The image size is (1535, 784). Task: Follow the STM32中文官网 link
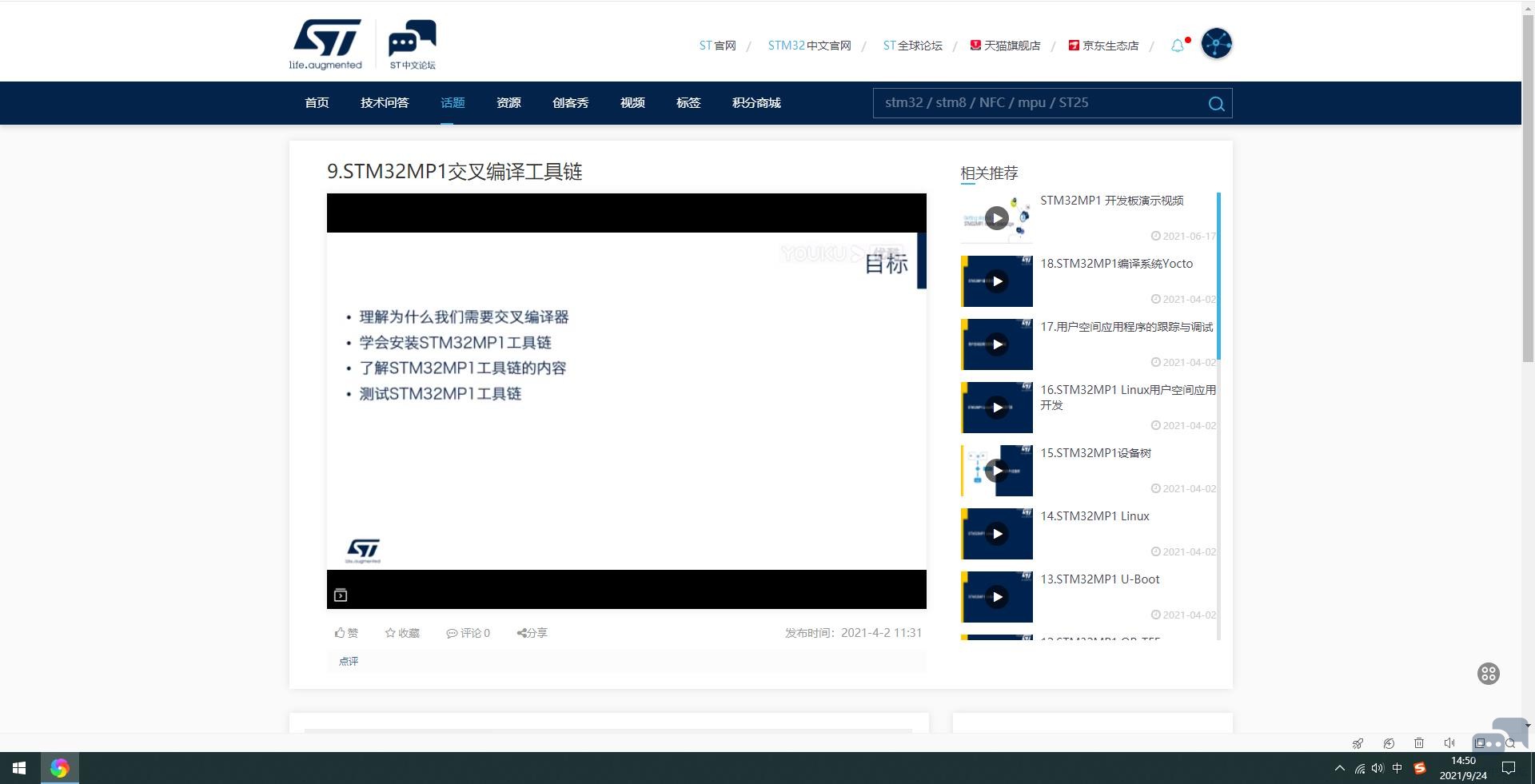(x=809, y=46)
